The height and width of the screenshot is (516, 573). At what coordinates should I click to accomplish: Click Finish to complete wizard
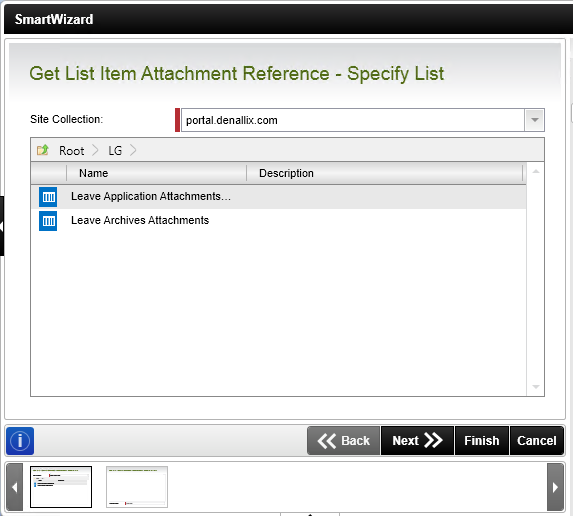[482, 441]
